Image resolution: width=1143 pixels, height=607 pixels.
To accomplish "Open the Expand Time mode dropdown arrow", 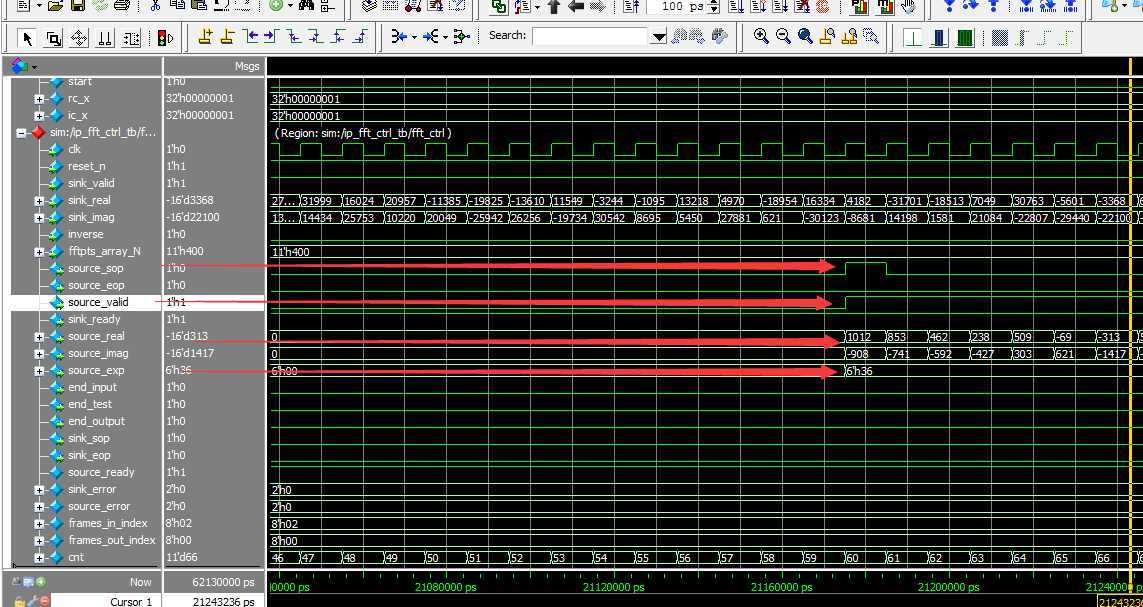I will pyautogui.click(x=413, y=37).
